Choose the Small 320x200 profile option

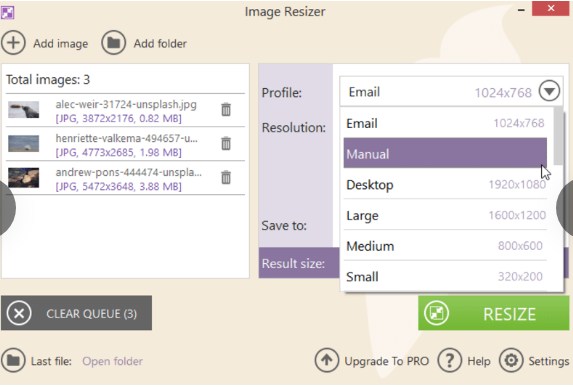(x=445, y=277)
